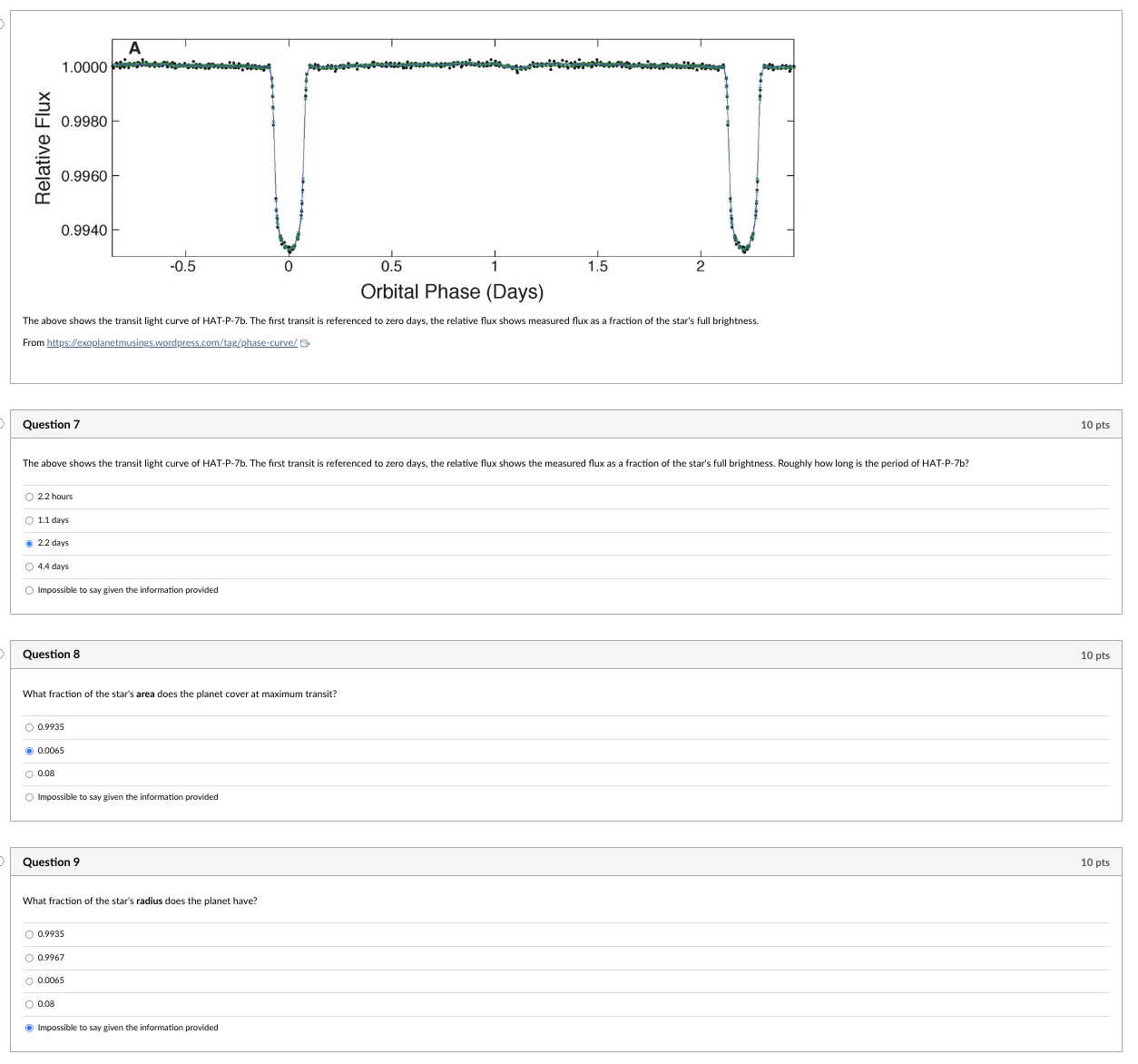Select the 1.1 days answer option
Viewport: 1138px width, 1064px height.
[29, 519]
